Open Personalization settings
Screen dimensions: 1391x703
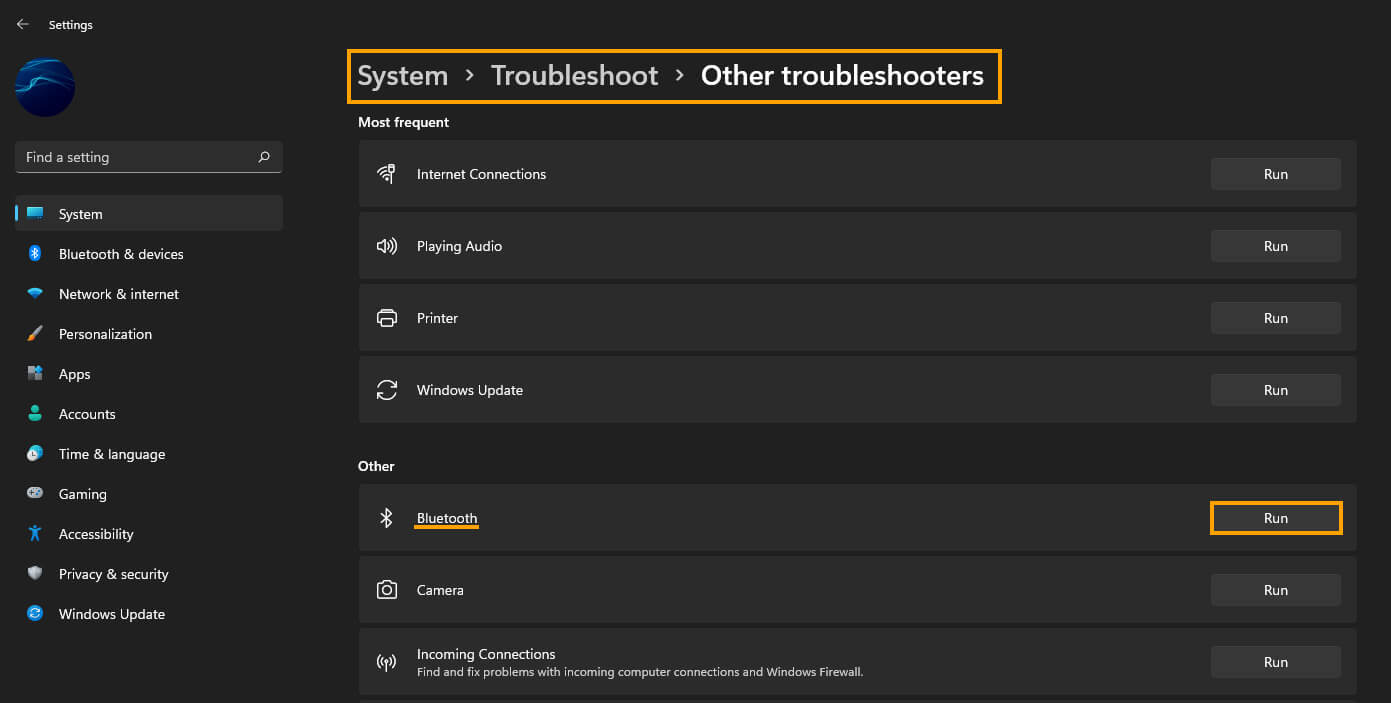point(149,334)
